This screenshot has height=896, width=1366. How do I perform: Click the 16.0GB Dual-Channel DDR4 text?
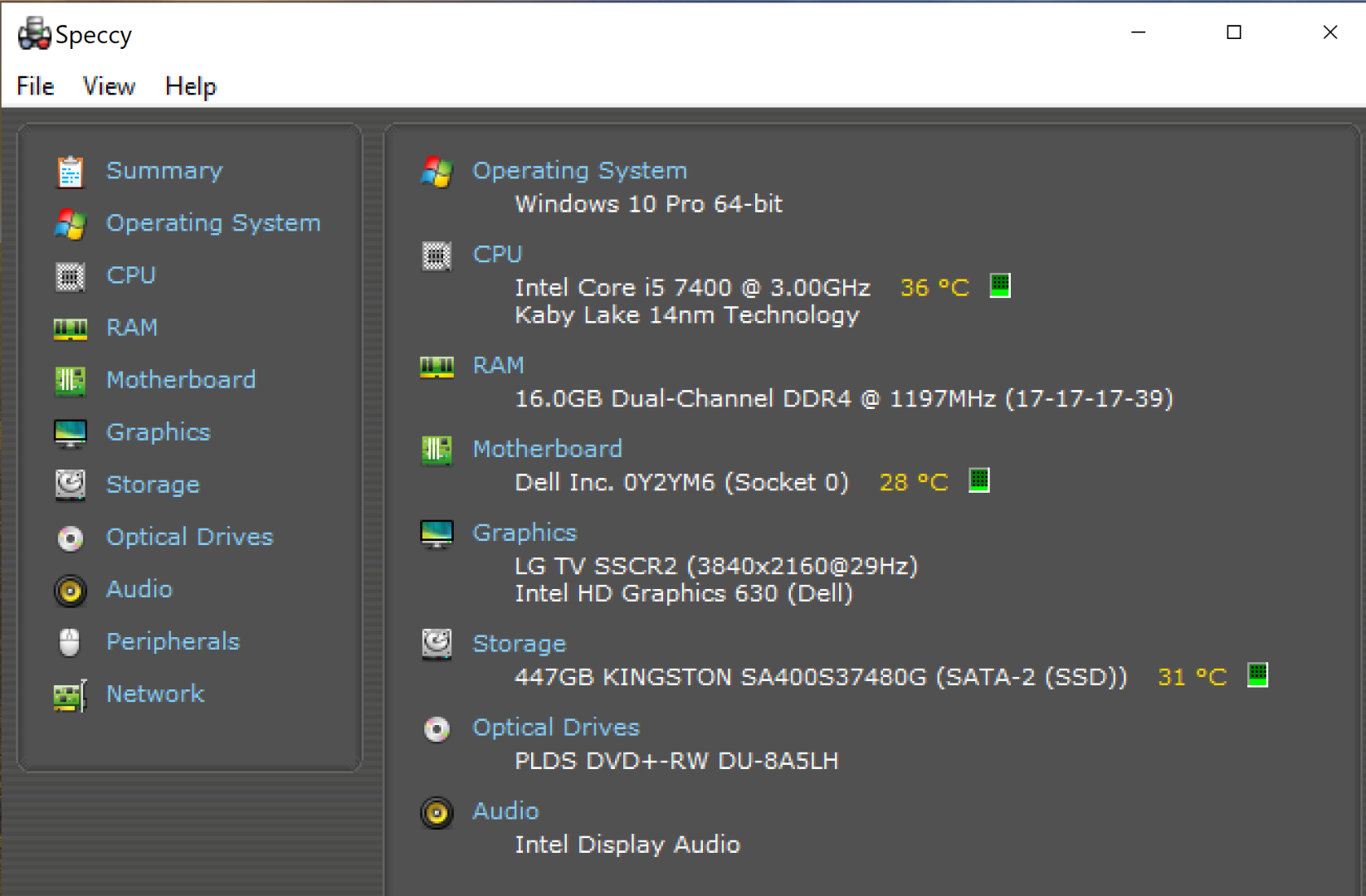pos(844,399)
